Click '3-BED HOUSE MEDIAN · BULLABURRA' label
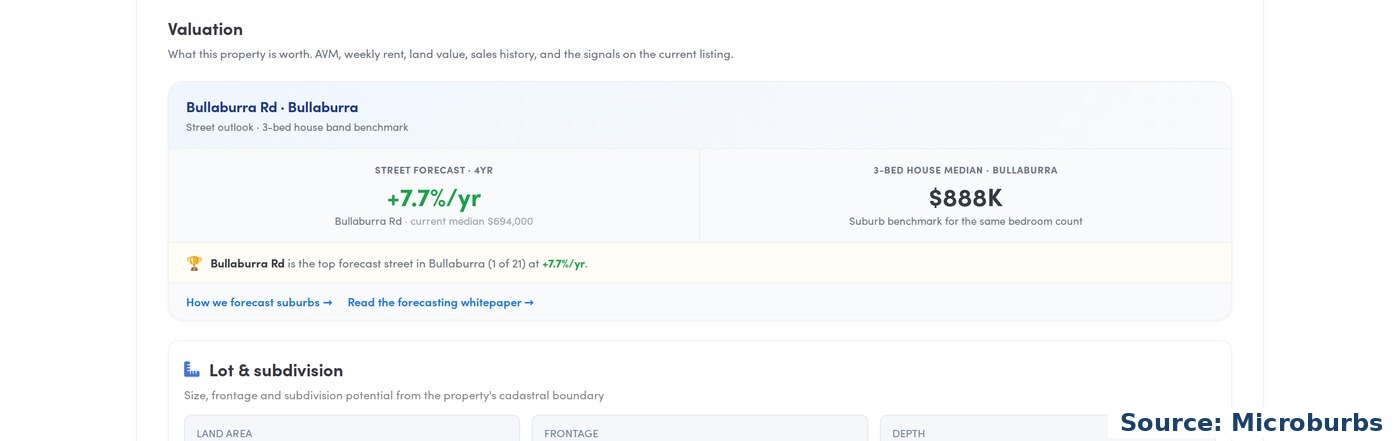 (x=965, y=170)
